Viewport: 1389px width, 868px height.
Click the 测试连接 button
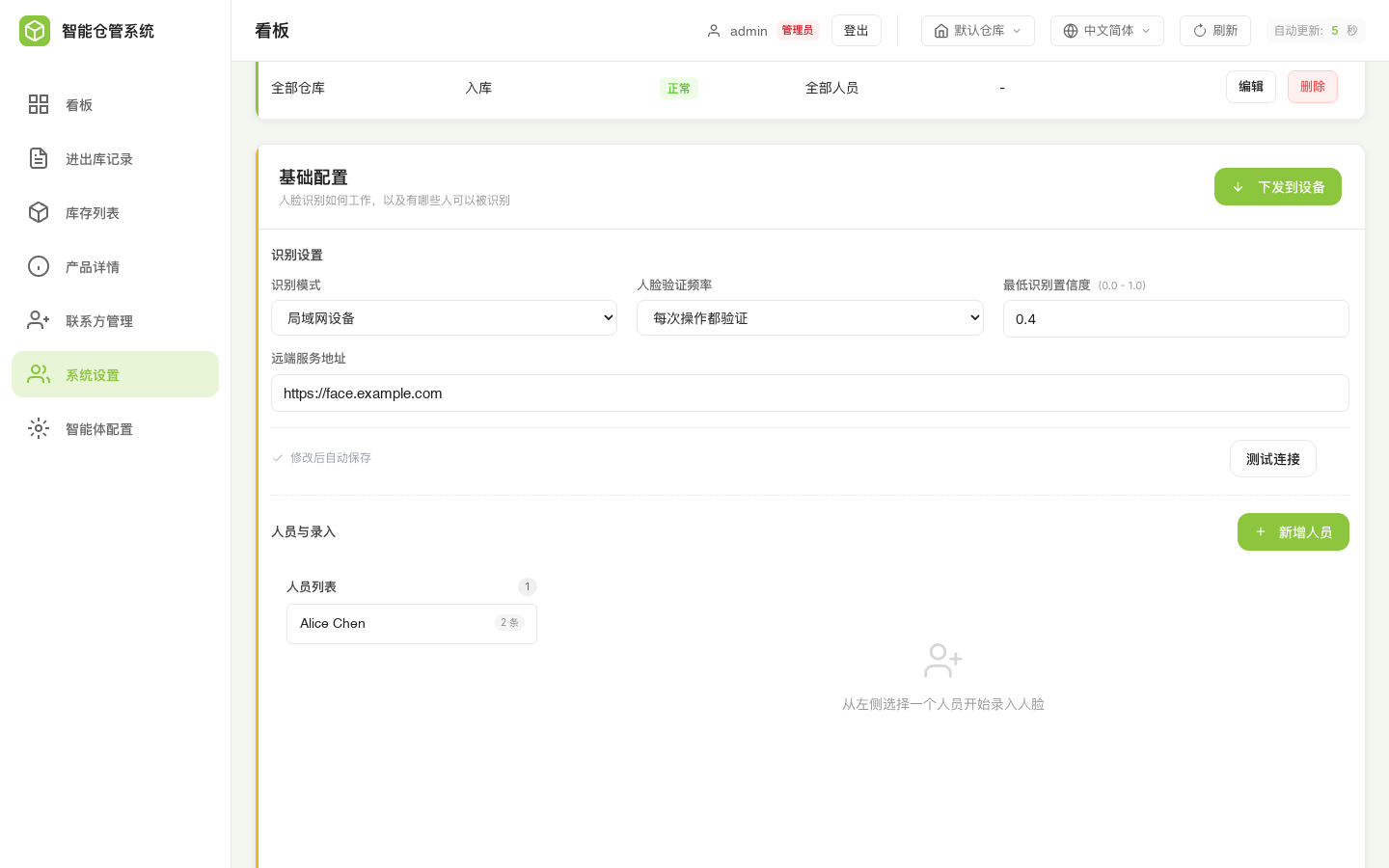click(x=1273, y=459)
